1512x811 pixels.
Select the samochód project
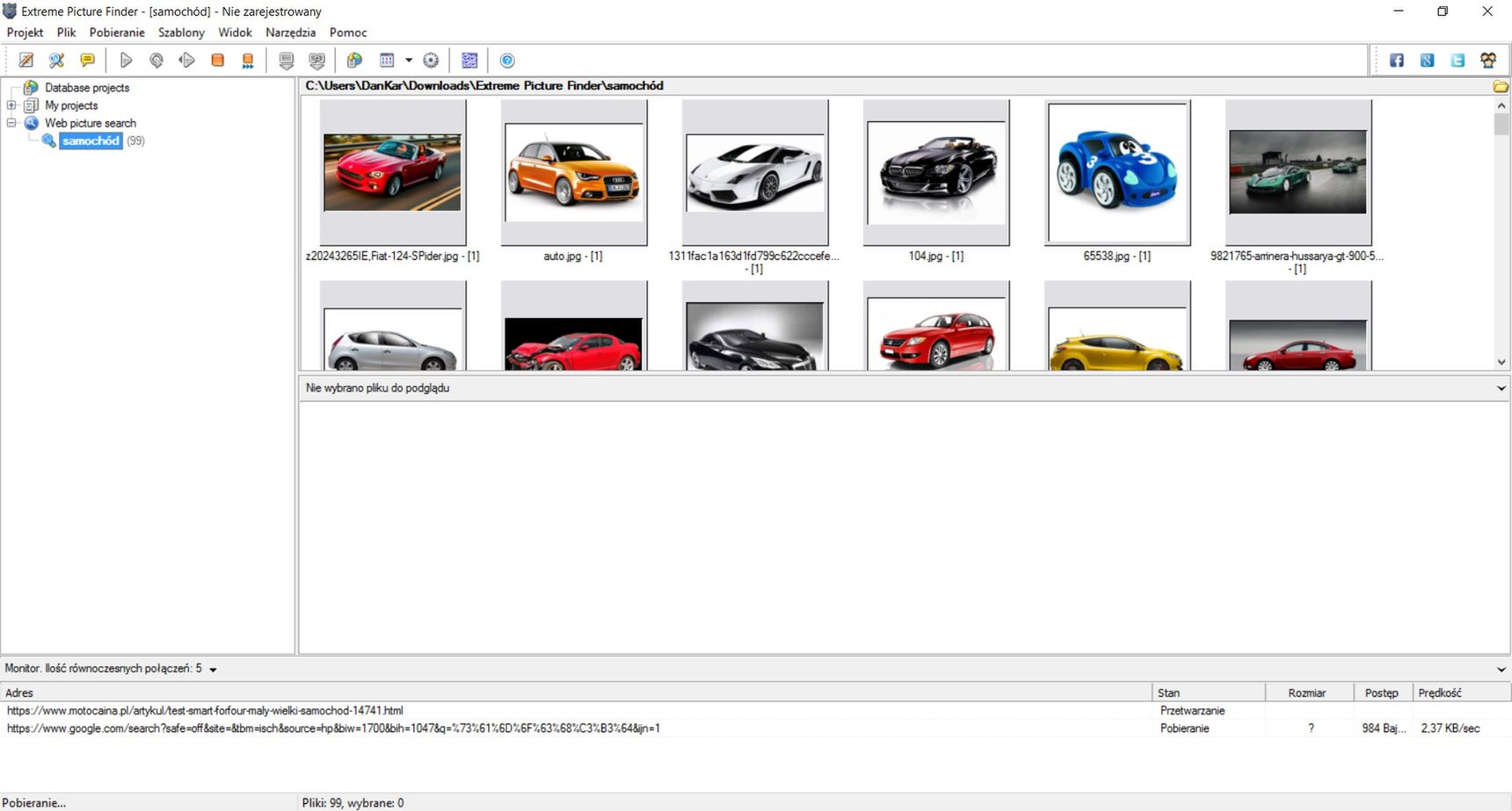91,141
